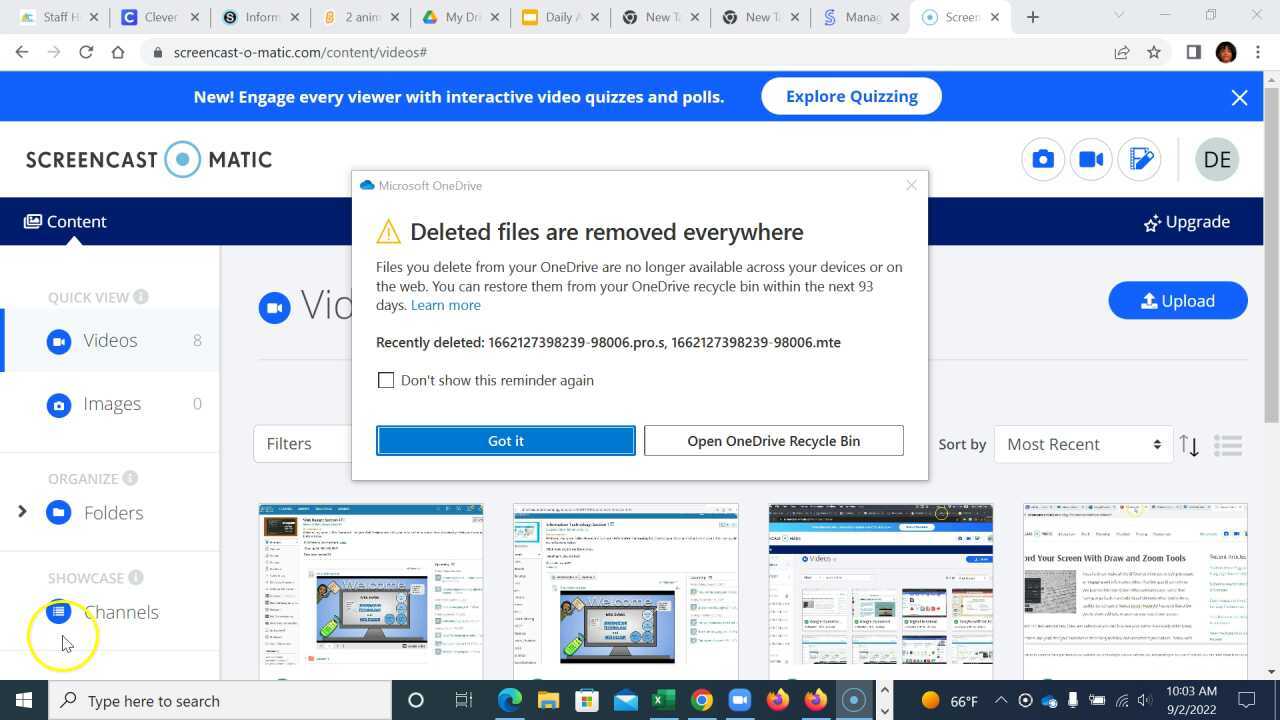Open the Filters dropdown
Viewport: 1280px width, 720px height.
(x=303, y=444)
